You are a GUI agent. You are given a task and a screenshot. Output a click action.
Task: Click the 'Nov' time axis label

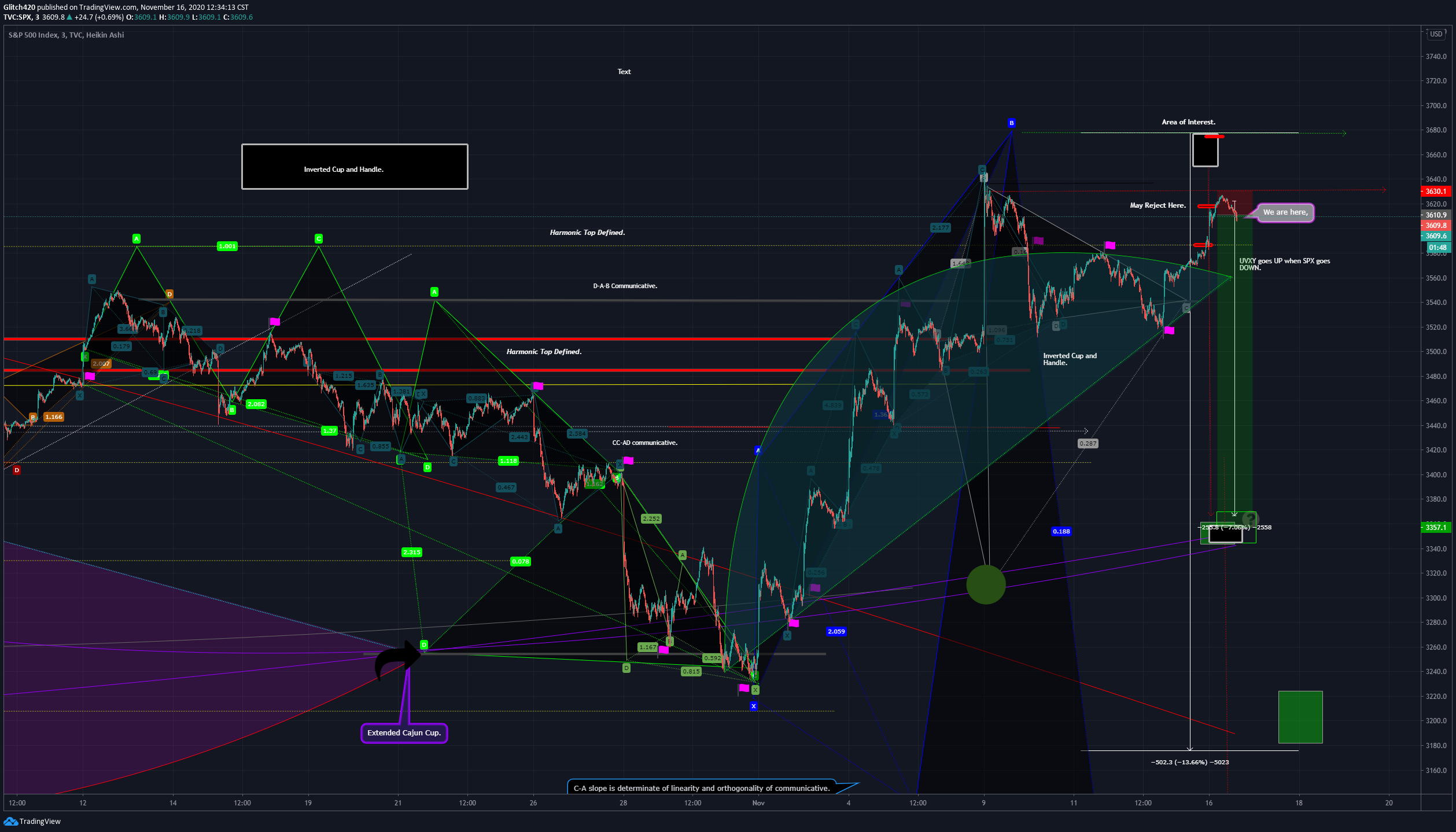pos(758,802)
